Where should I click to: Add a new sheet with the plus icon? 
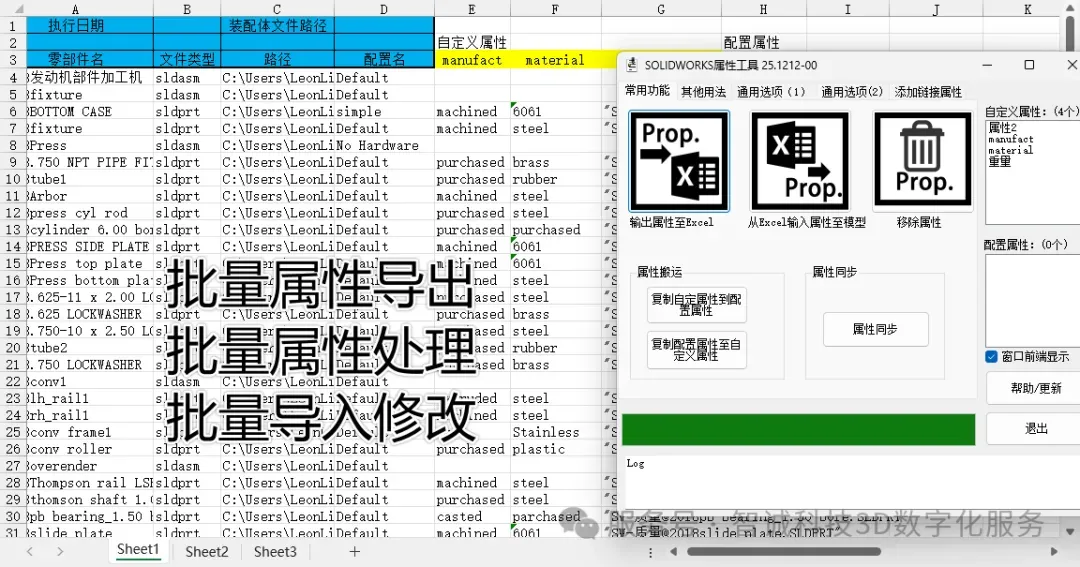(354, 551)
